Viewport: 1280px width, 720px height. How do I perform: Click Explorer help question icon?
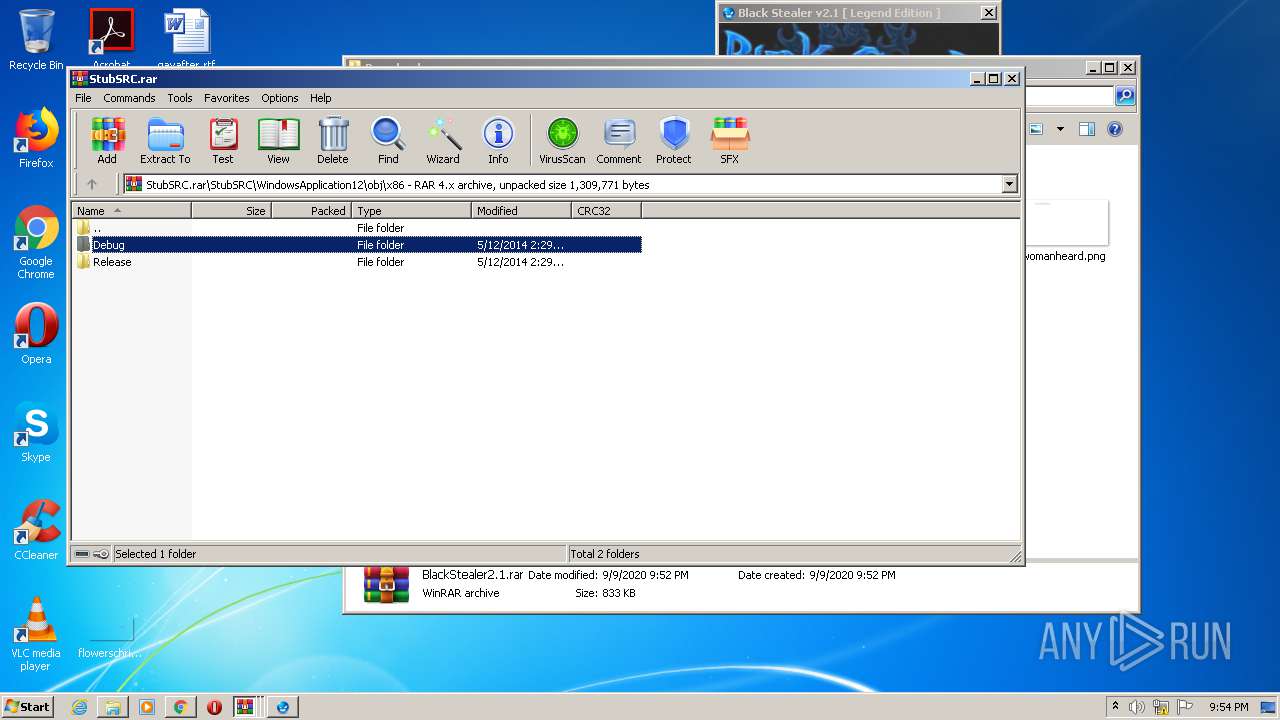click(x=1115, y=129)
